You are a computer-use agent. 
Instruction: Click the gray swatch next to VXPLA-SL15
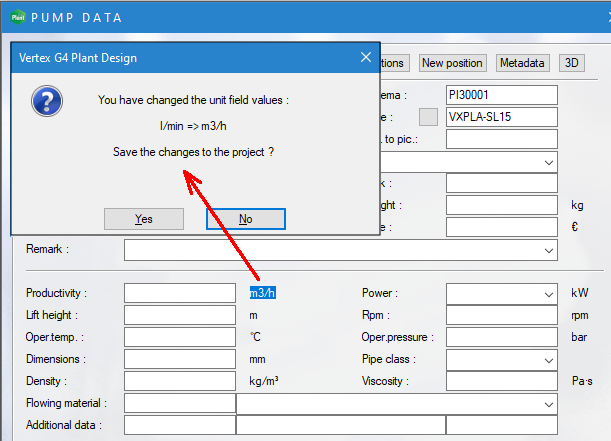[x=428, y=117]
